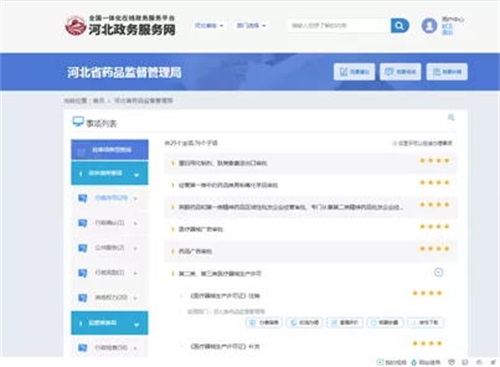
Task: Select 公共服务 in the sidebar
Action: point(110,247)
